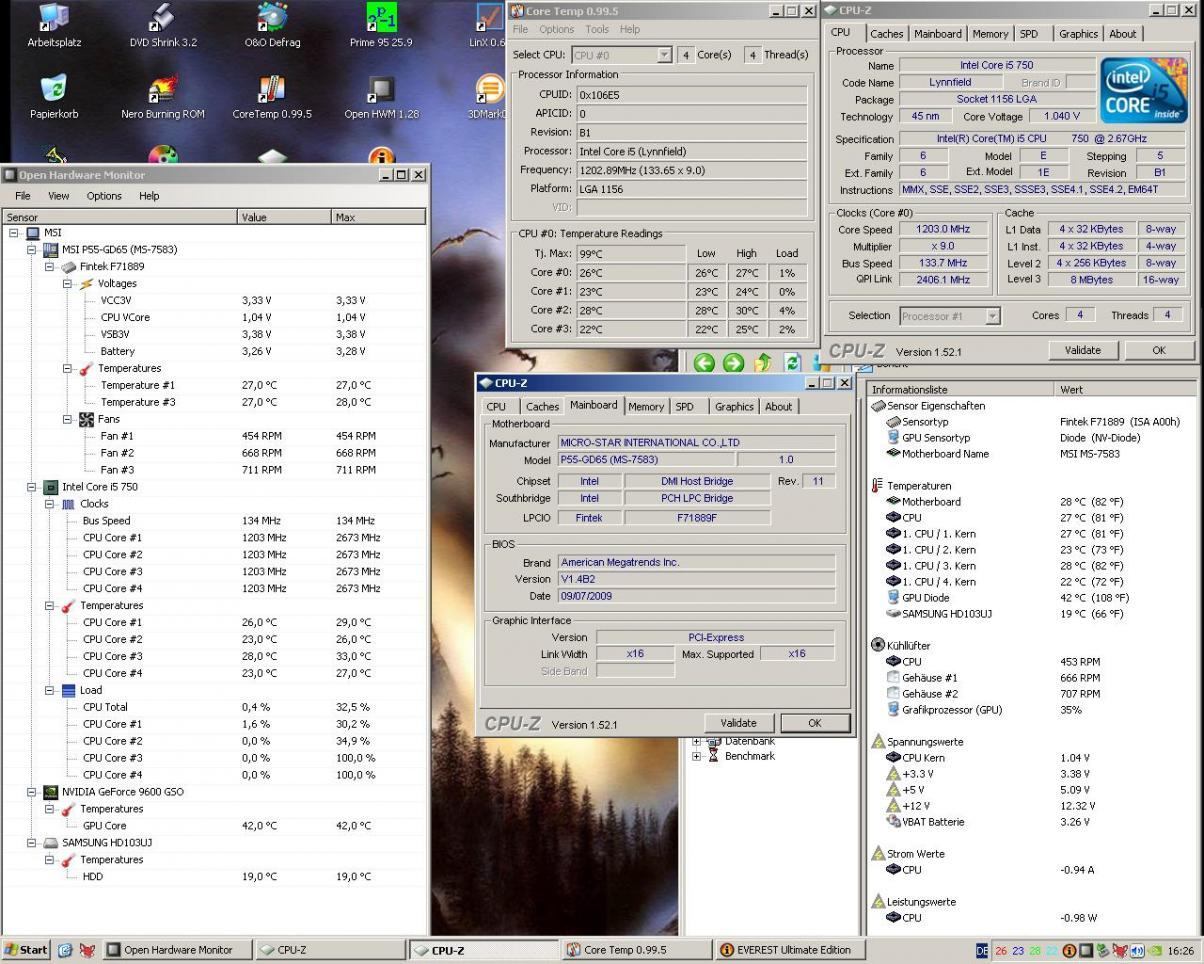This screenshot has height=964, width=1204.
Task: Open the Help menu in Core Temp
Action: 630,29
